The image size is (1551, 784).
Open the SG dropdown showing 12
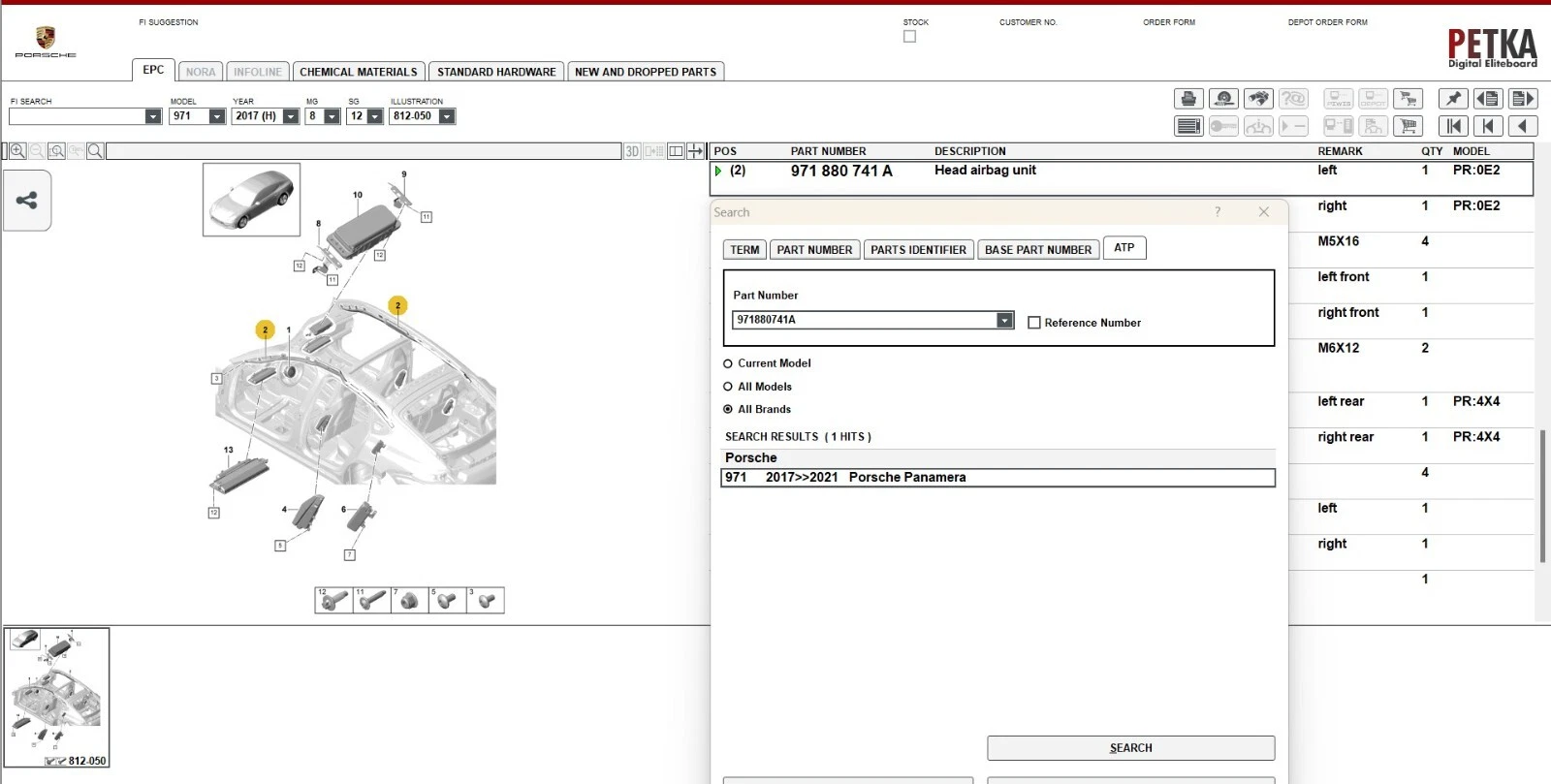click(375, 116)
